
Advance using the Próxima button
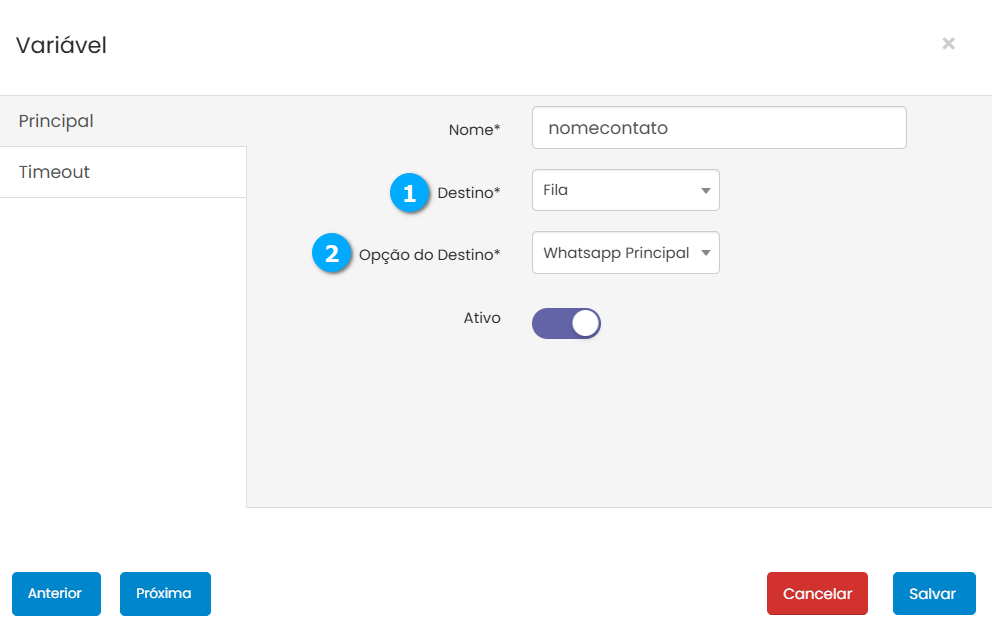pyautogui.click(x=165, y=593)
